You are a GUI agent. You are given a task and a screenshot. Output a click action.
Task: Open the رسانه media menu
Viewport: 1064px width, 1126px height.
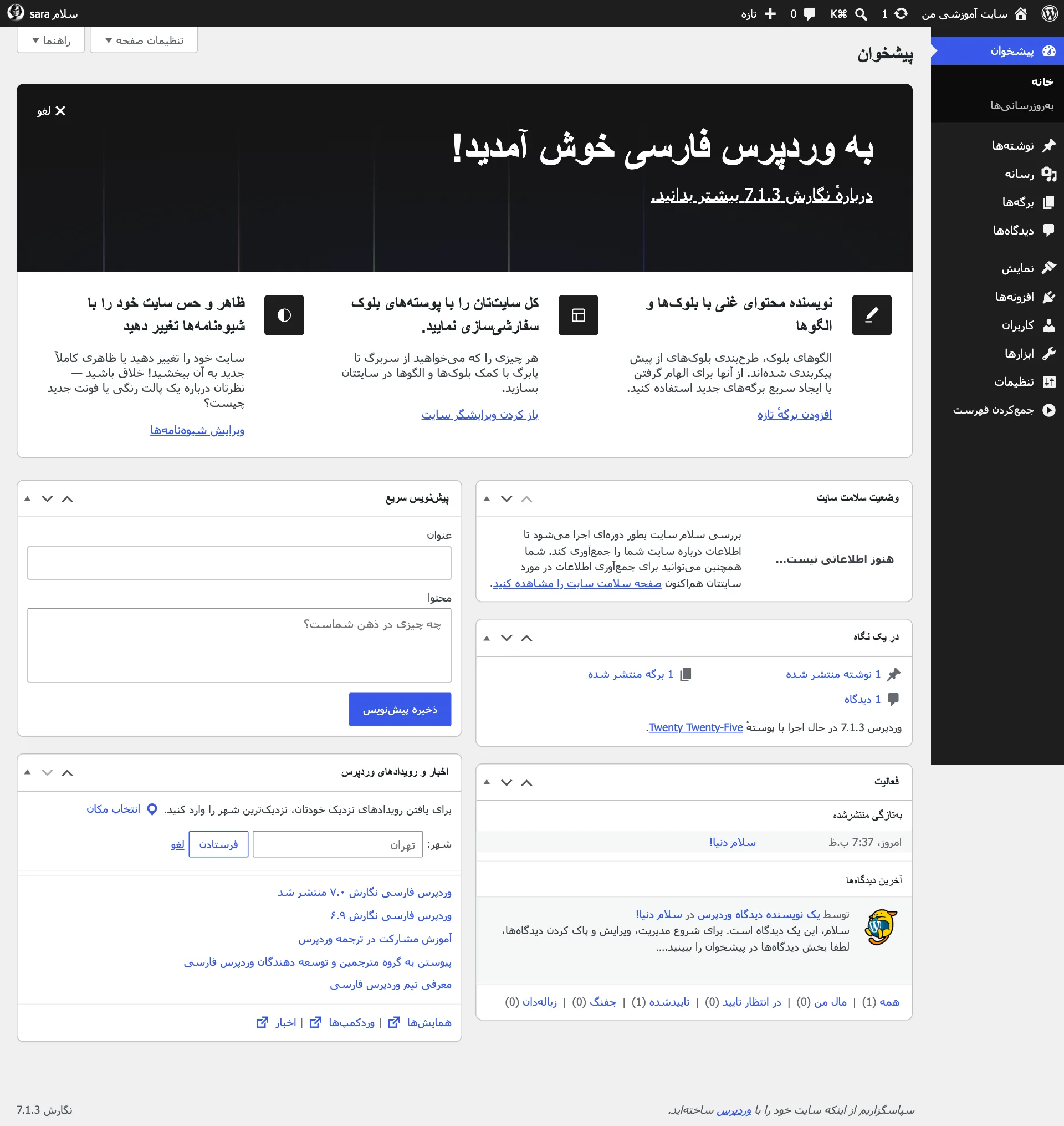tap(997, 174)
